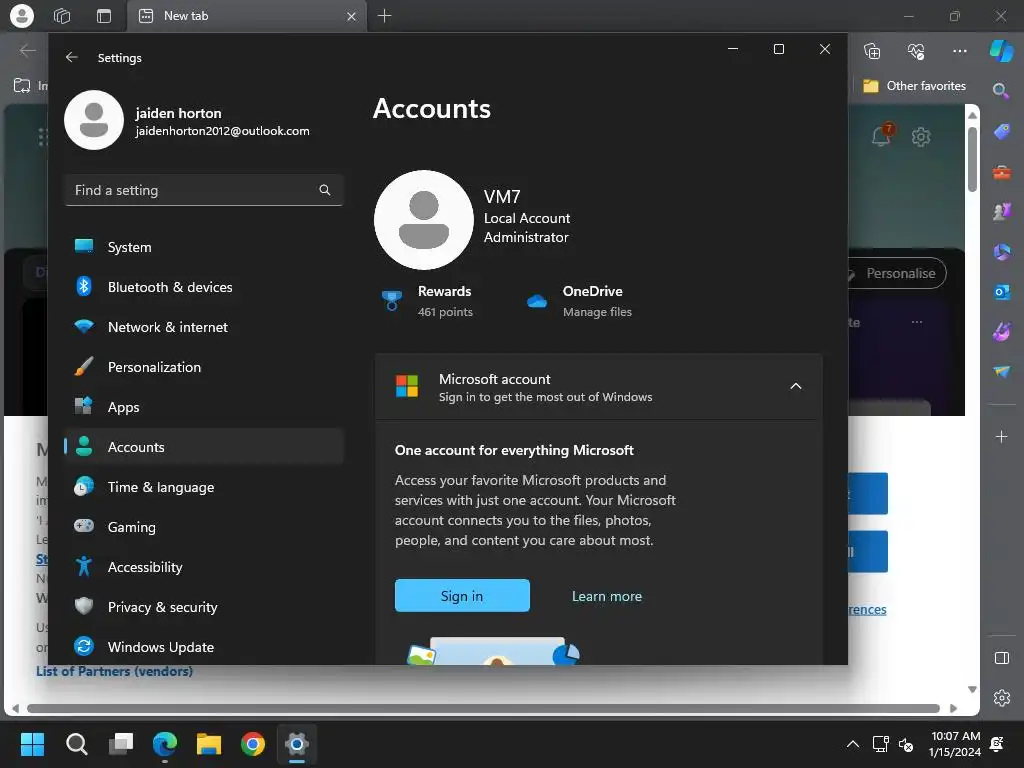Viewport: 1024px width, 768px height.
Task: Click the Microsoft logo icon
Action: 407,386
